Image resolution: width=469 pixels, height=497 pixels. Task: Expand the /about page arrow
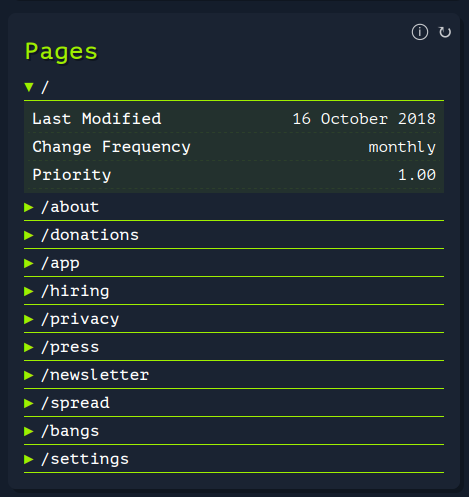(x=29, y=207)
